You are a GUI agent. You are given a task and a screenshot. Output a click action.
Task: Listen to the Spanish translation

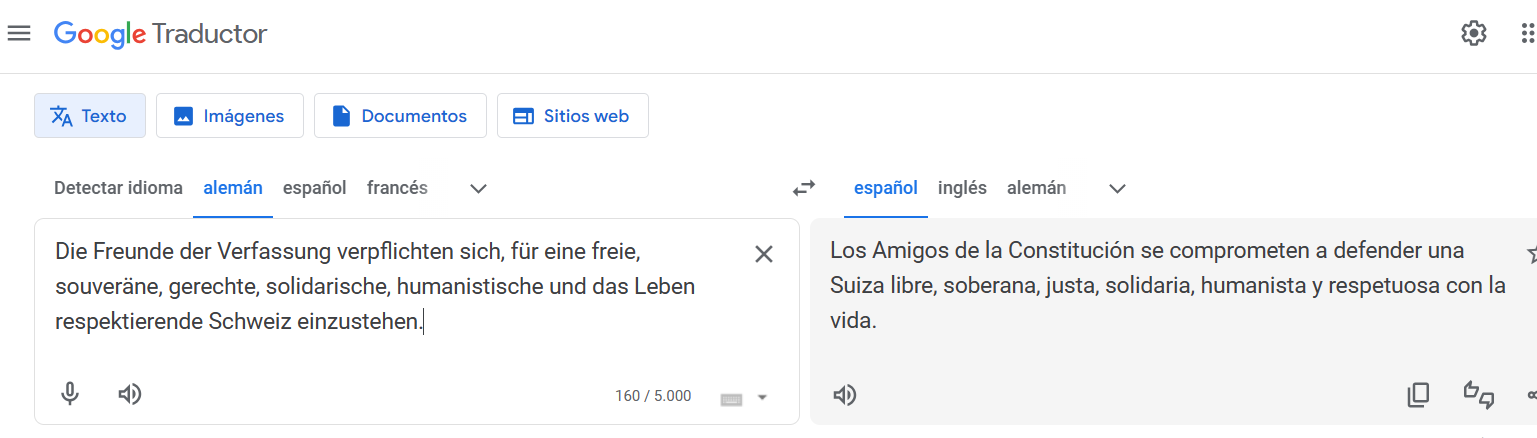[x=845, y=395]
